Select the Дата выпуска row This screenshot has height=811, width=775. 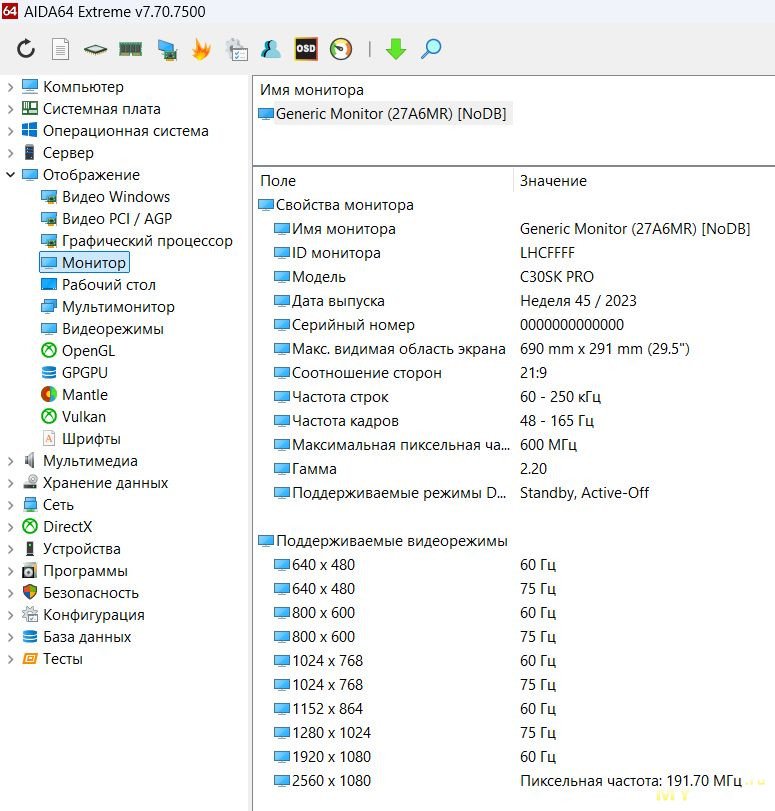pyautogui.click(x=514, y=301)
